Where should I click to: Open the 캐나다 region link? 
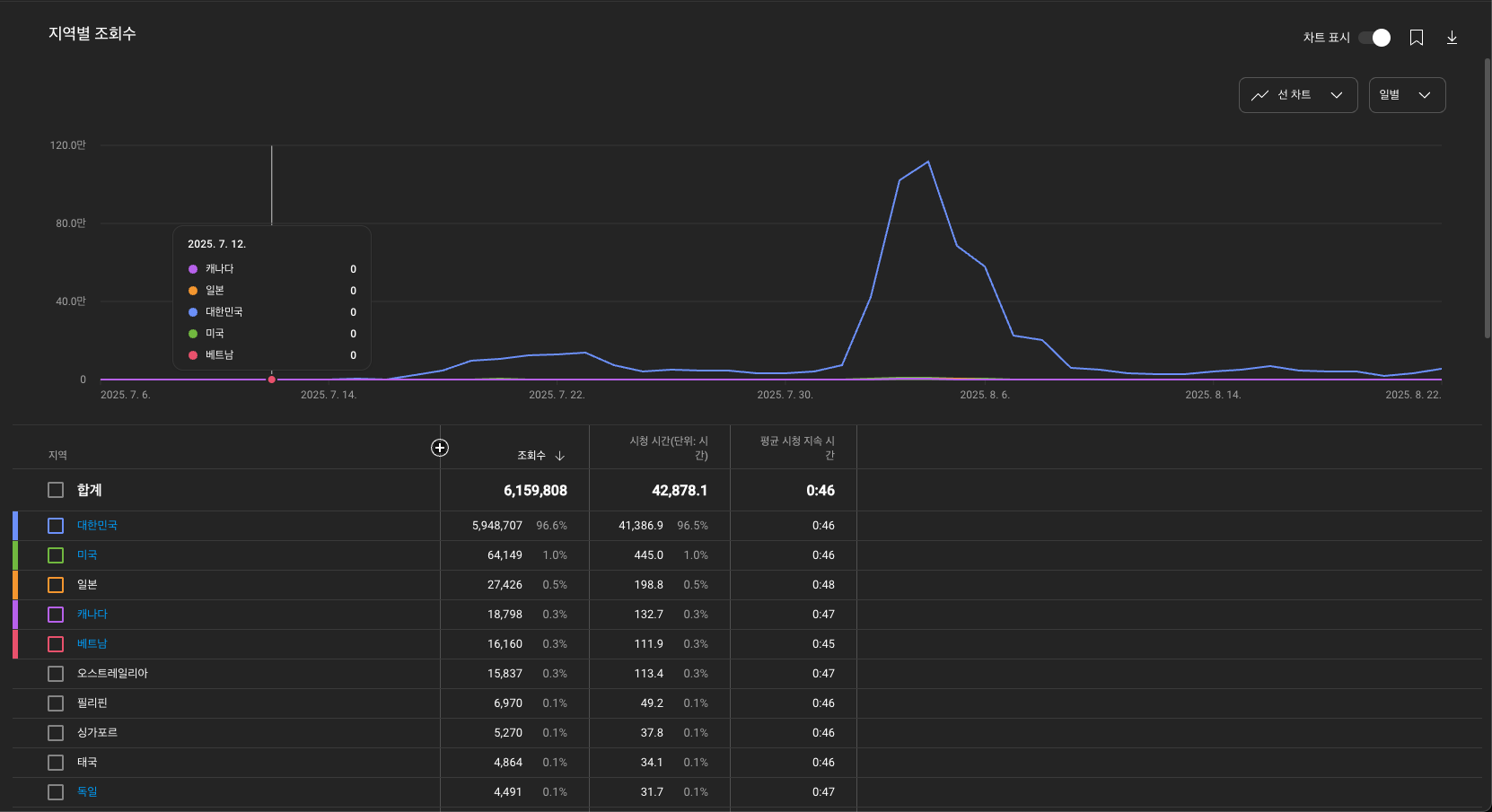point(92,615)
